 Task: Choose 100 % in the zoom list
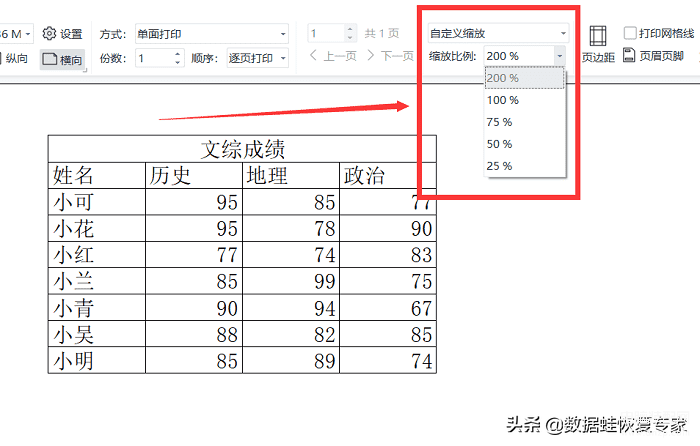tap(525, 100)
